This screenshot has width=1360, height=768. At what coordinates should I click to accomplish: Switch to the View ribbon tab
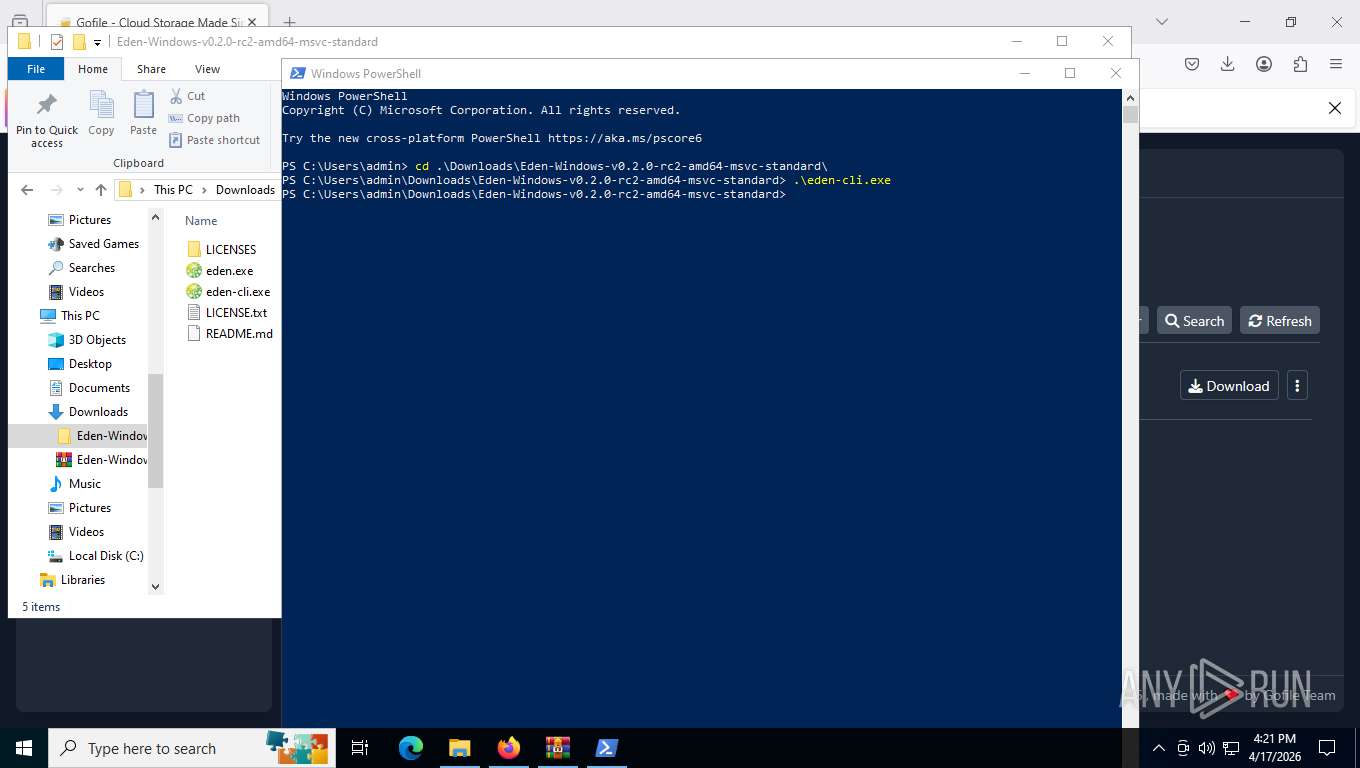(x=207, y=69)
